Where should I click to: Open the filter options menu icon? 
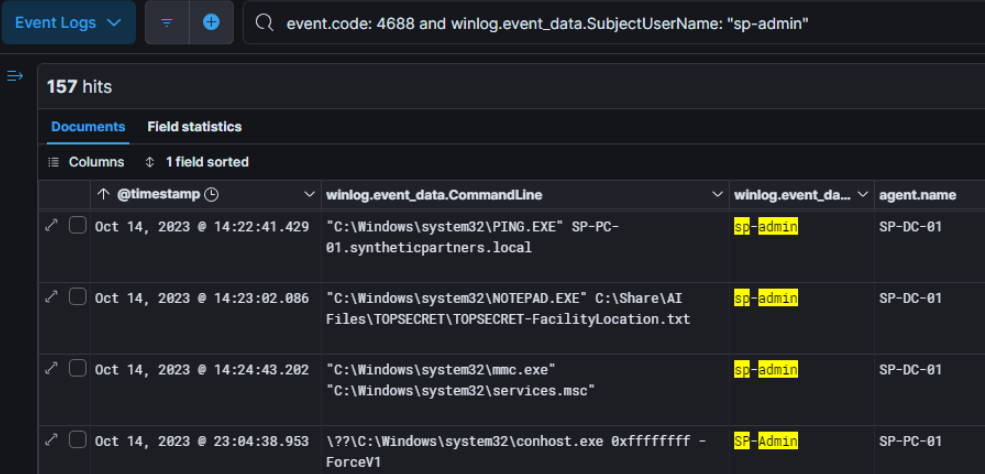tap(167, 23)
